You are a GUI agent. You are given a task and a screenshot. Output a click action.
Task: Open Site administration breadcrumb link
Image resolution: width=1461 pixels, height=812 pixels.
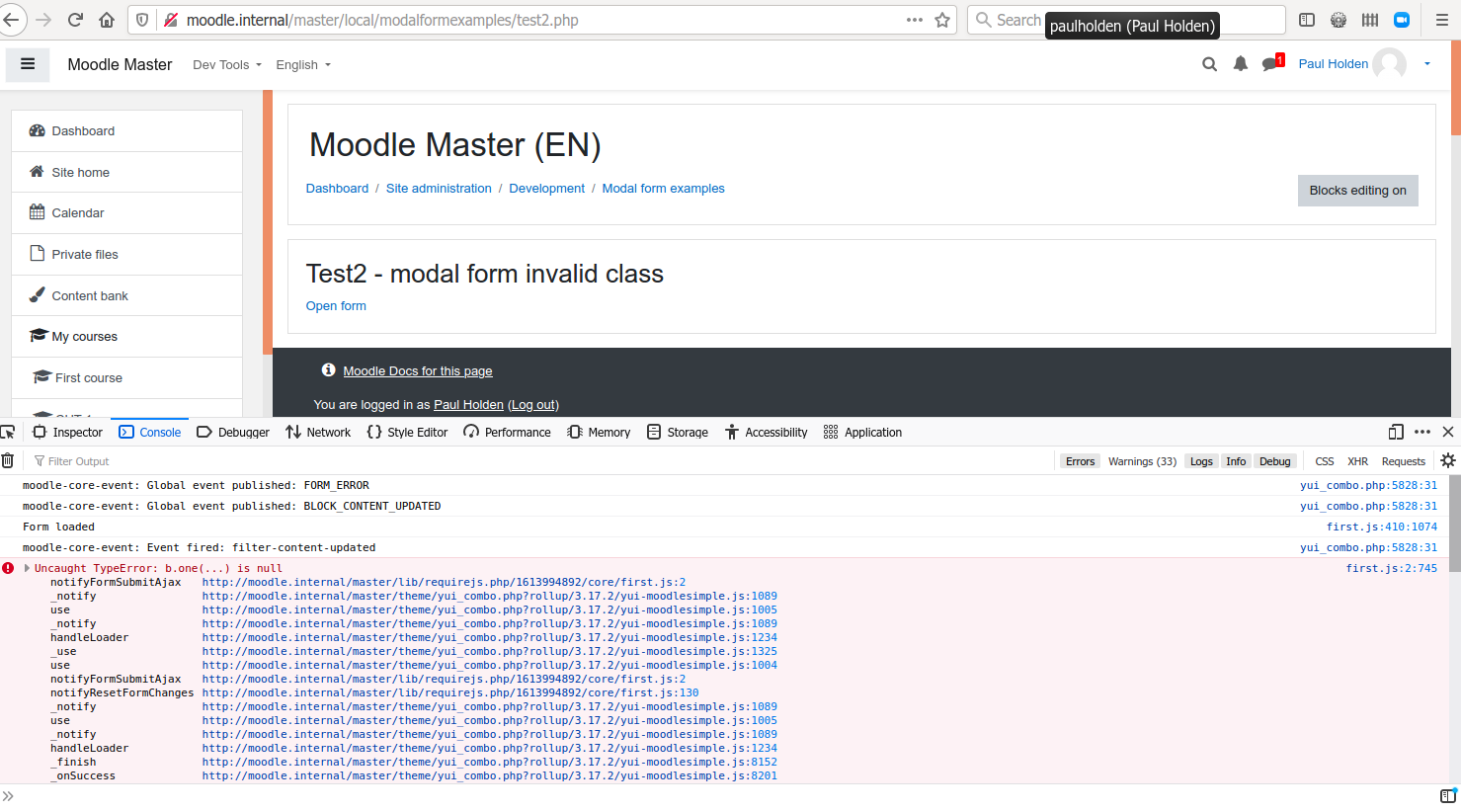pos(439,189)
